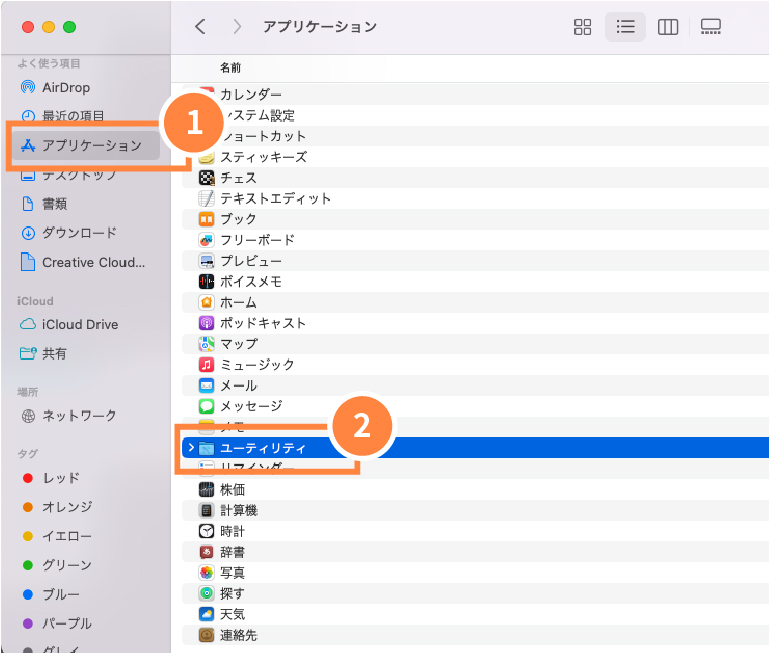
Task: Select the ポッドキャスト app icon
Action: click(x=206, y=323)
